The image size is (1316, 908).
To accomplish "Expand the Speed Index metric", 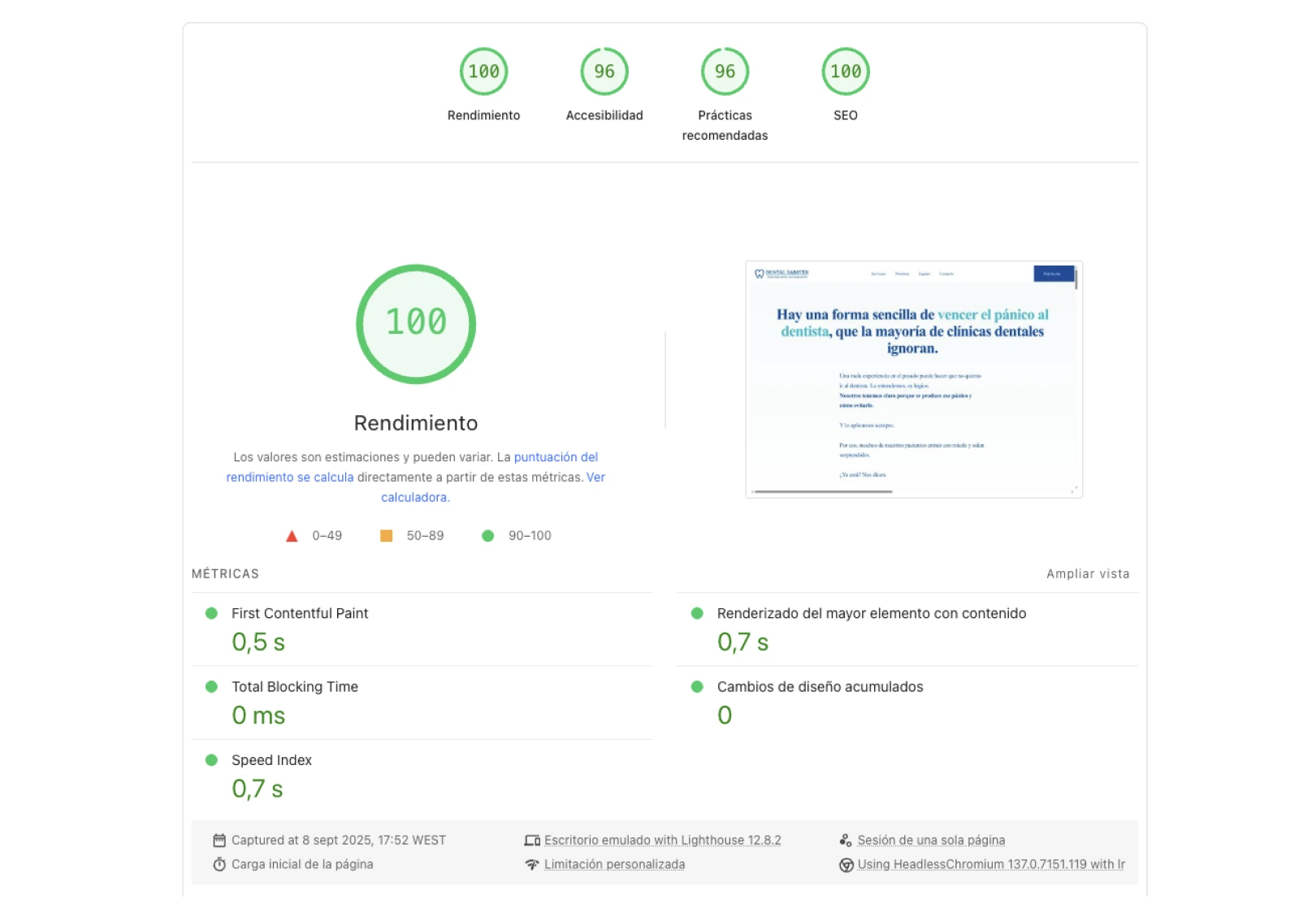I will point(271,761).
